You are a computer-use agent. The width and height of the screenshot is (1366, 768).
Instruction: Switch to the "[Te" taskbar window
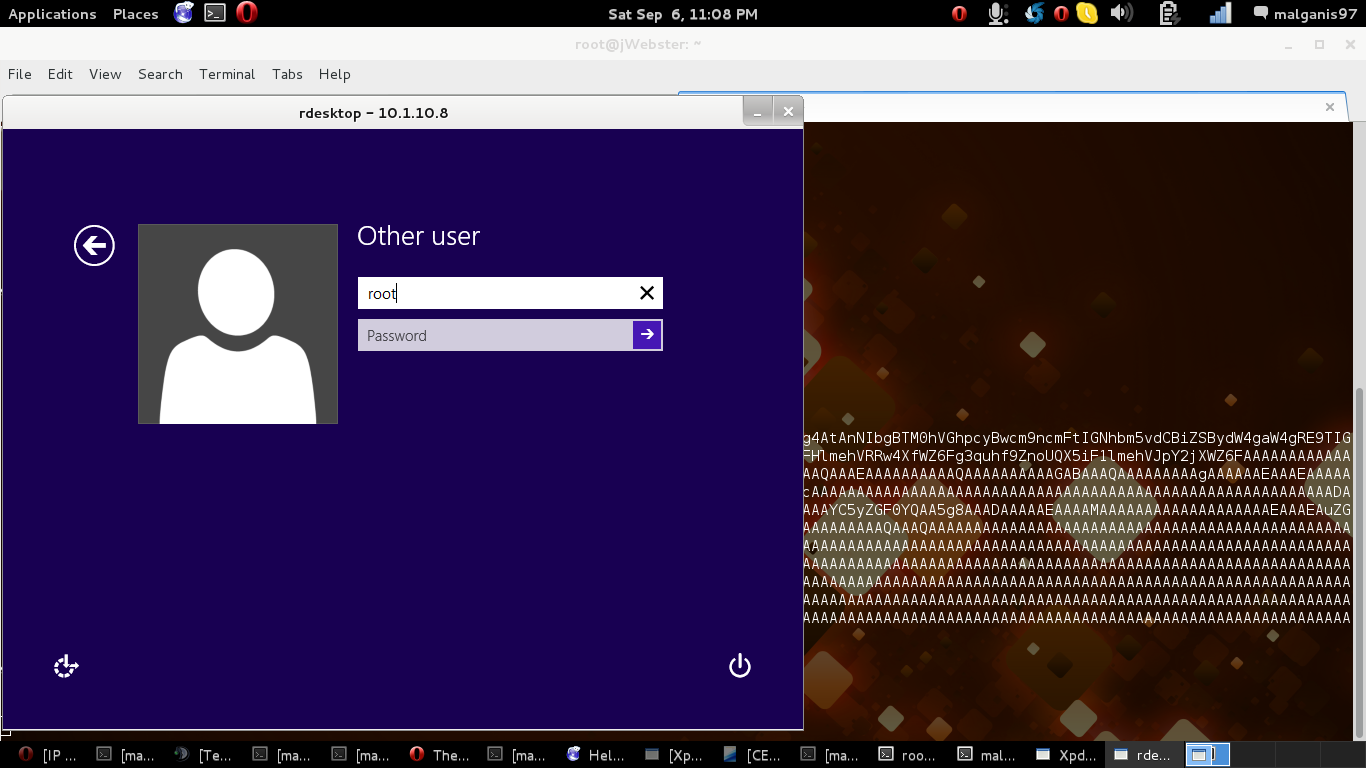(x=203, y=755)
